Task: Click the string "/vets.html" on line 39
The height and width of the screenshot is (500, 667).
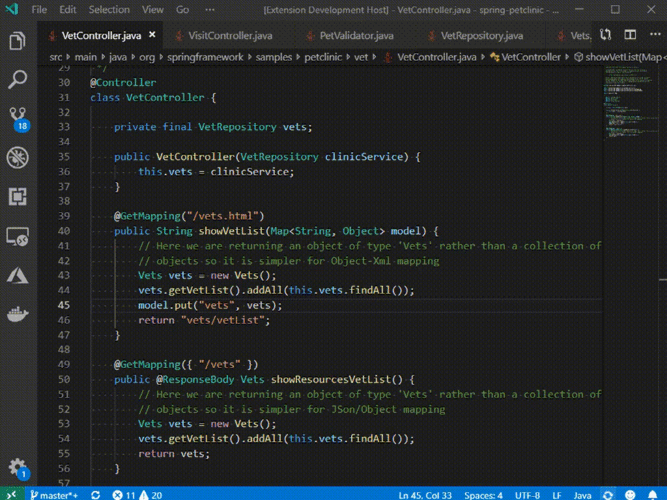Action: pyautogui.click(x=222, y=216)
